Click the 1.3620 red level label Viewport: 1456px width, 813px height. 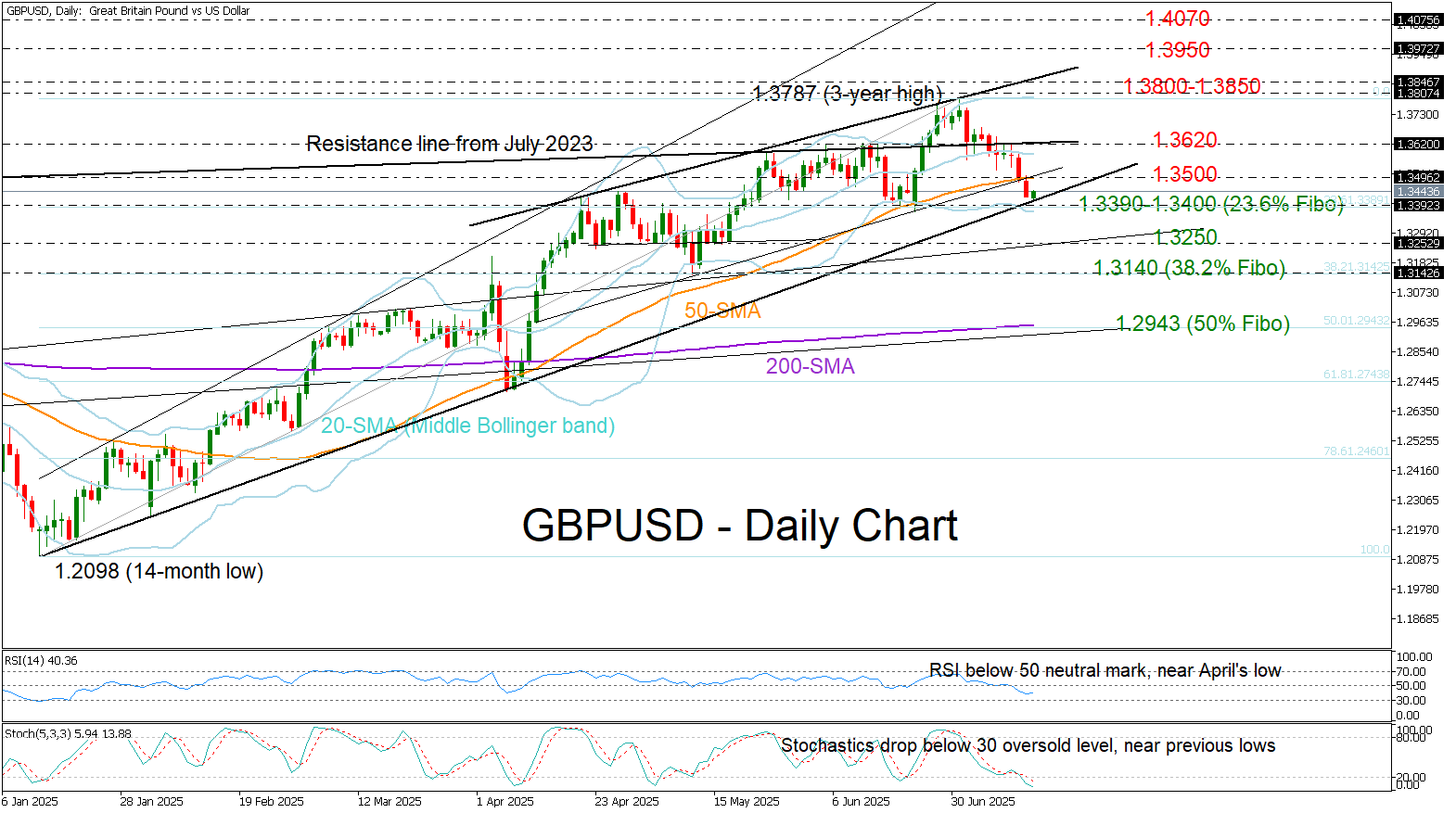[1185, 140]
